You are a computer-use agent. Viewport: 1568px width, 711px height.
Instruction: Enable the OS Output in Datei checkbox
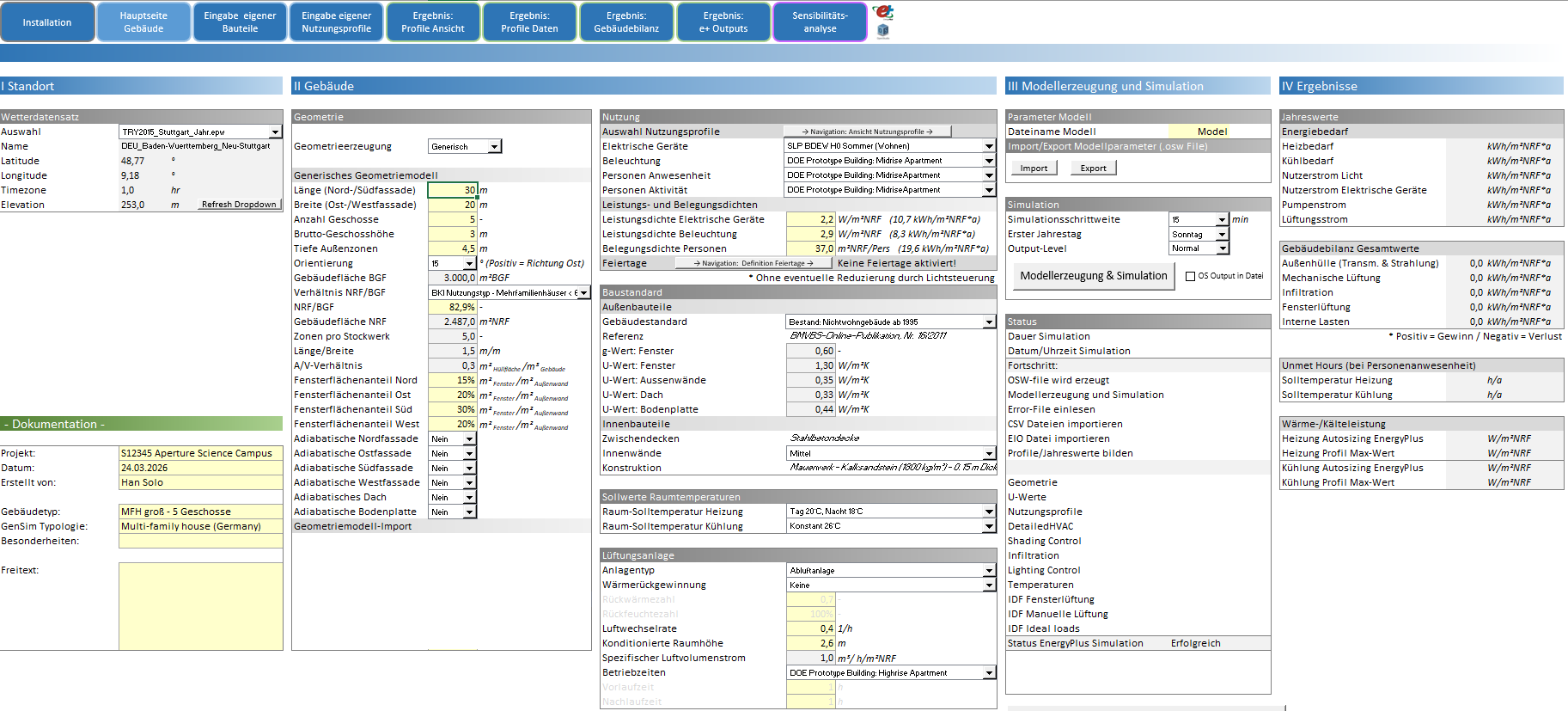pyautogui.click(x=1190, y=276)
